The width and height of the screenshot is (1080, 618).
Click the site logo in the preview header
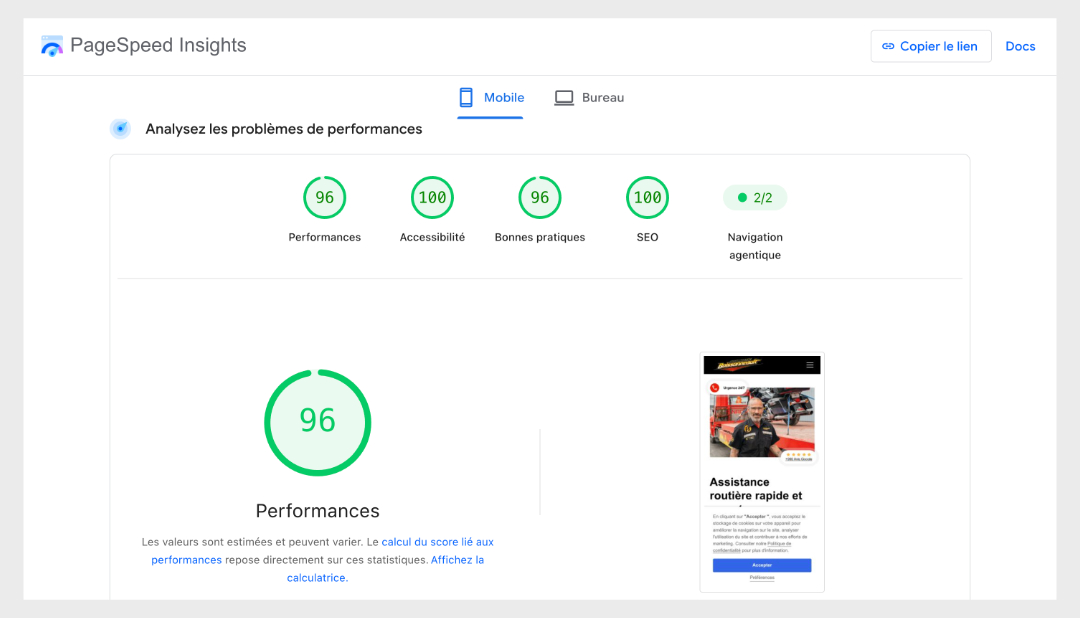coord(738,364)
